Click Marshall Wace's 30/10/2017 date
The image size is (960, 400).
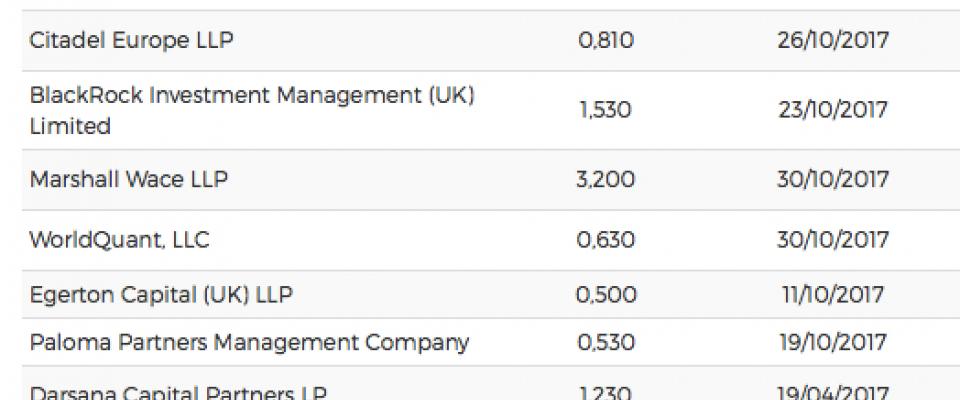833,179
